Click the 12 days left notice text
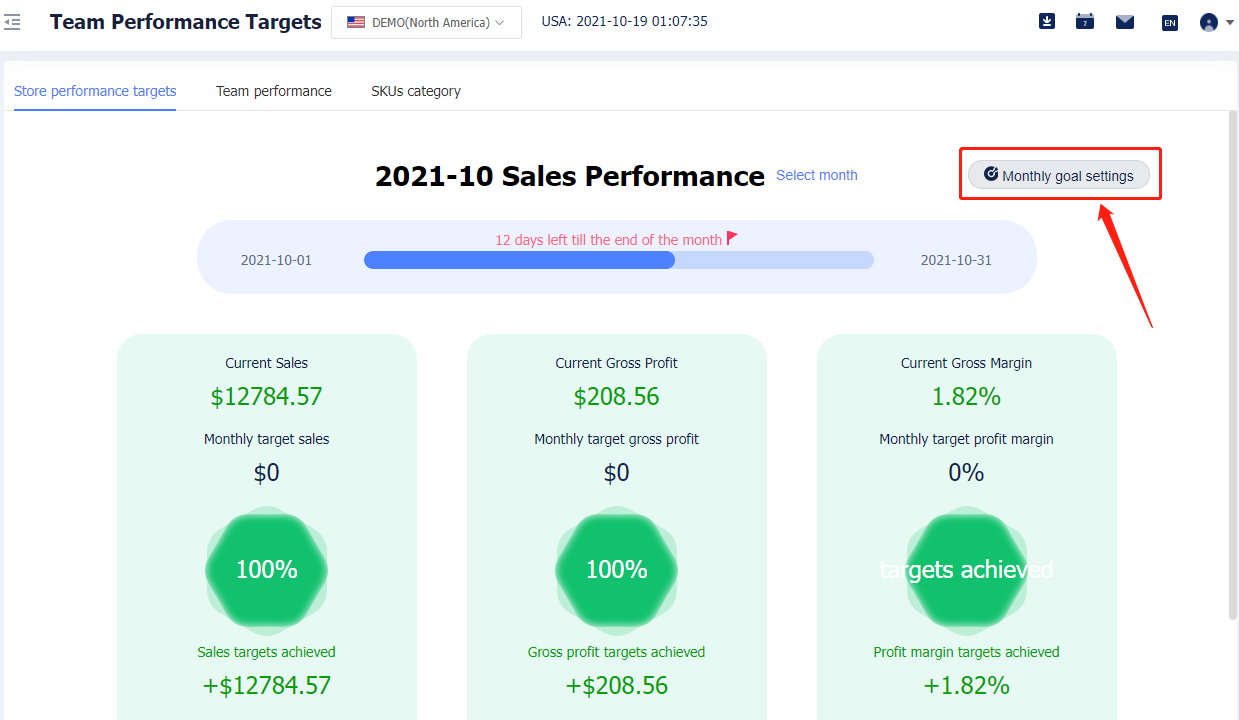Screen dimensions: 1239x720 pos(608,240)
